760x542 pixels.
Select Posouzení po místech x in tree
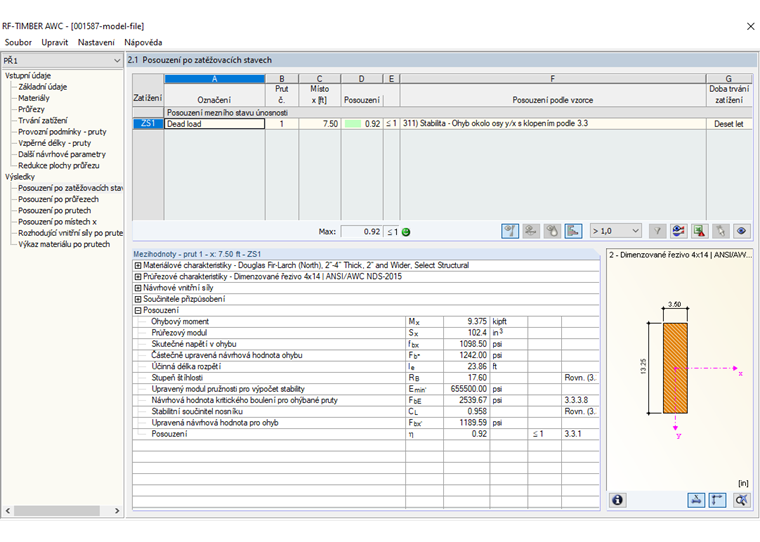tap(58, 221)
